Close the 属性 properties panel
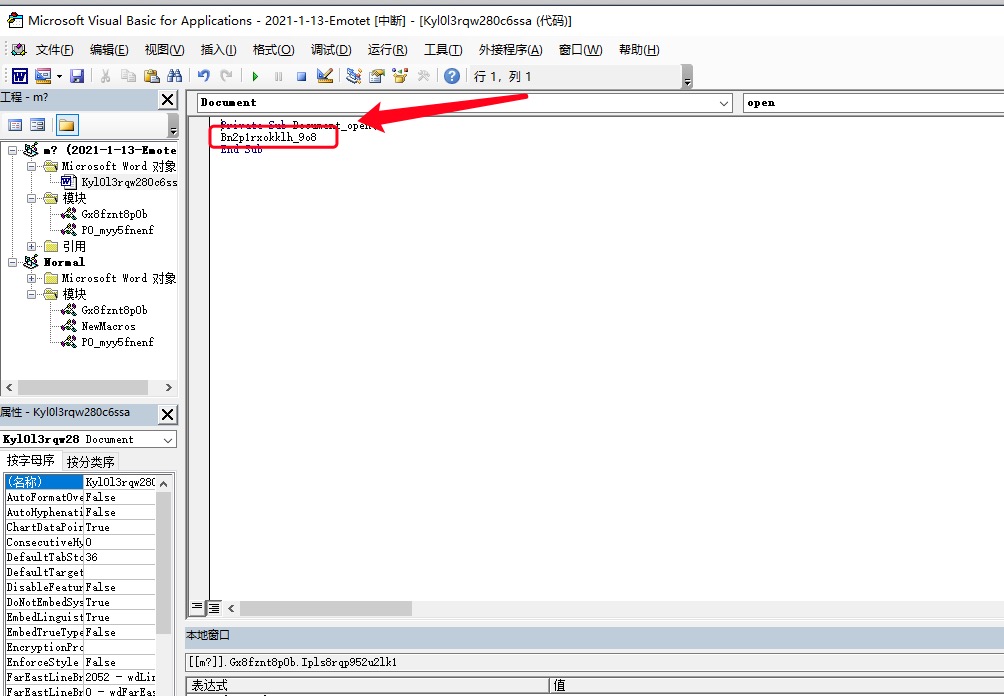Screen dimensions: 1004x696 (x=167, y=414)
